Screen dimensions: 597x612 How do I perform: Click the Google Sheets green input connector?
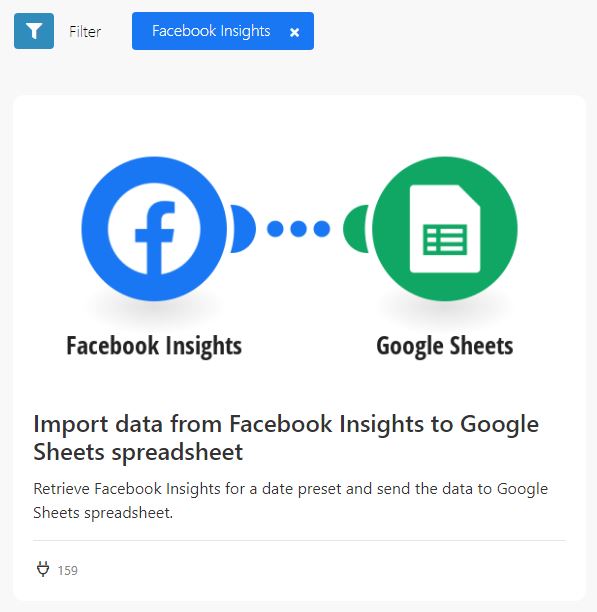pyautogui.click(x=355, y=229)
